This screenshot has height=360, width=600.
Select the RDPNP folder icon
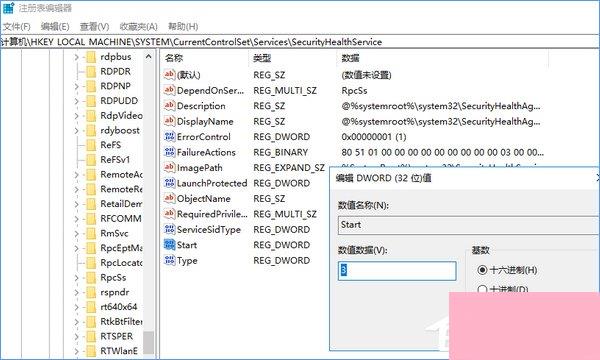91,86
